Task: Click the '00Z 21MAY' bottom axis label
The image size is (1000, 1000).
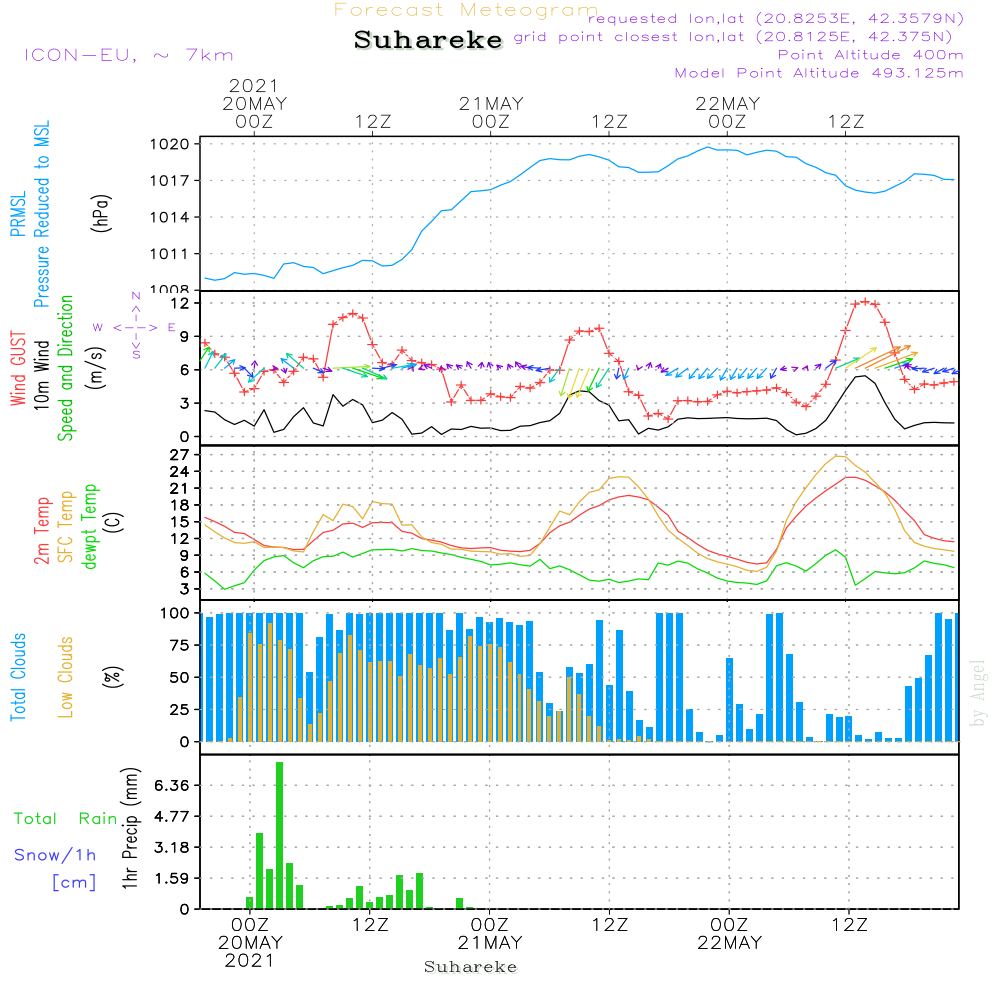Action: 490,933
